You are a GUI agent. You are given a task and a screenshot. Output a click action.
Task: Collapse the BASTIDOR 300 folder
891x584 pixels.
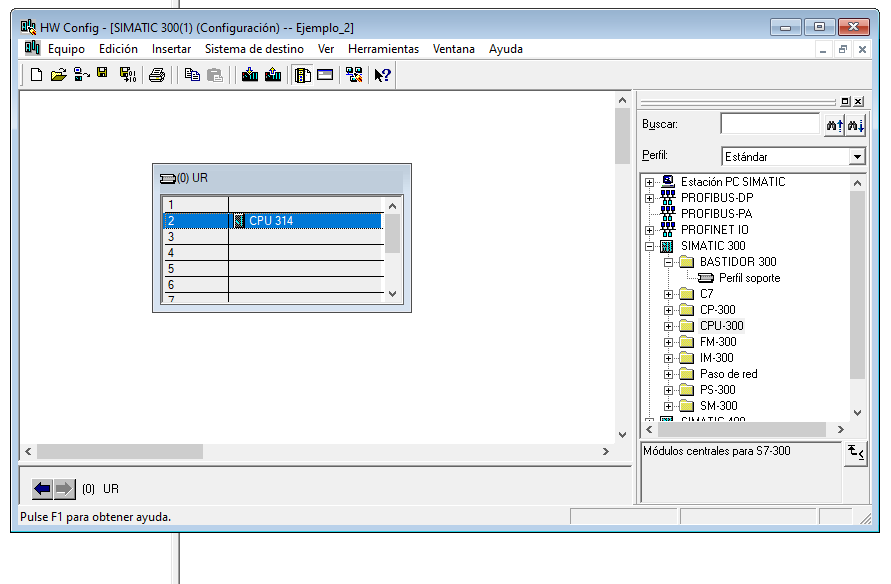668,262
